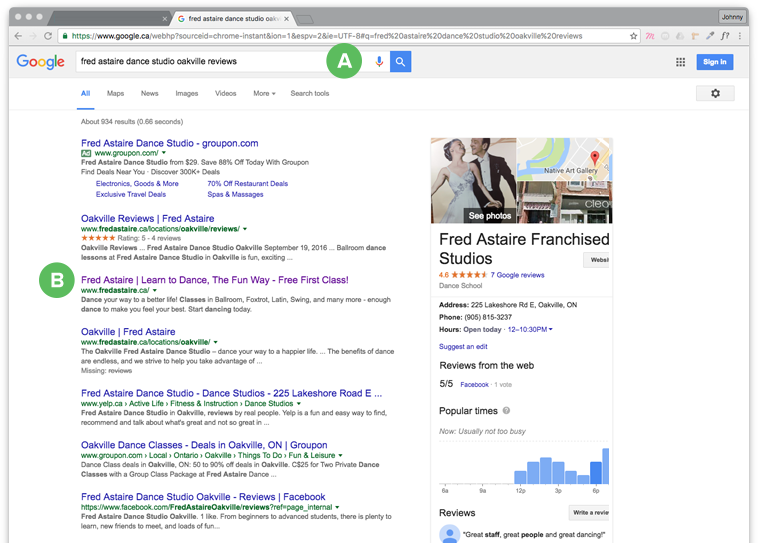Viewport: 758px width, 543px height.
Task: Open the 70% Off Restaurant Deals sitelink
Action: 248,183
